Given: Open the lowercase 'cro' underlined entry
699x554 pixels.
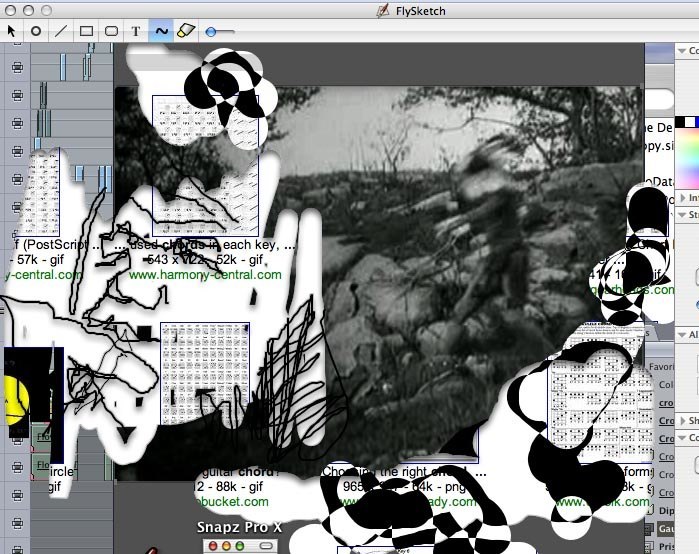Looking at the screenshot, I should (x=666, y=402).
